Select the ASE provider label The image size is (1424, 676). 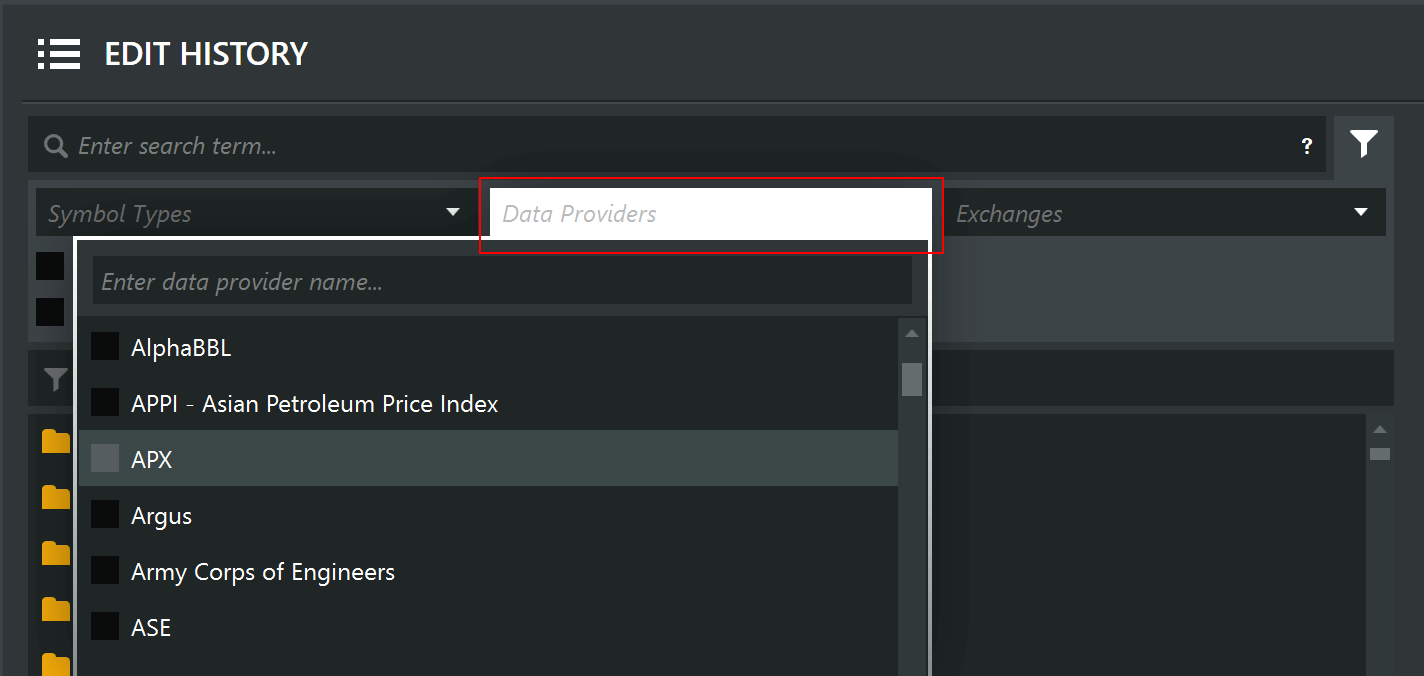click(151, 628)
